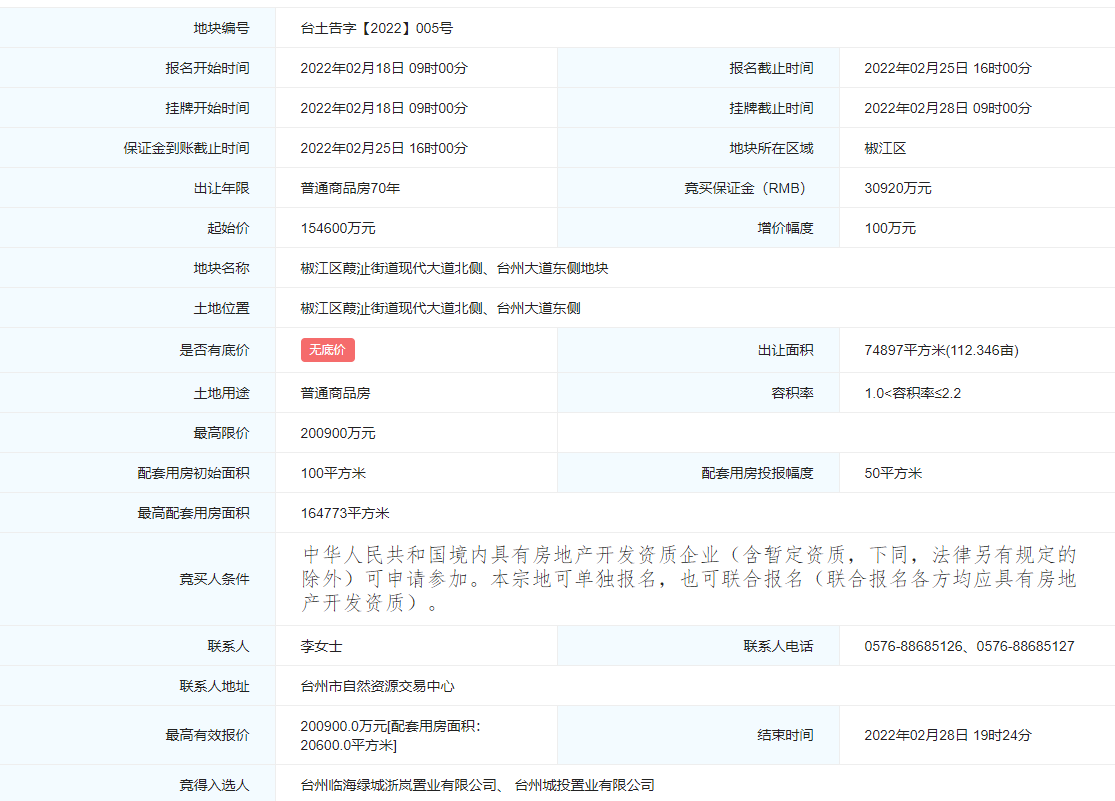Click transfer term 普通商品房70年

(x=350, y=188)
